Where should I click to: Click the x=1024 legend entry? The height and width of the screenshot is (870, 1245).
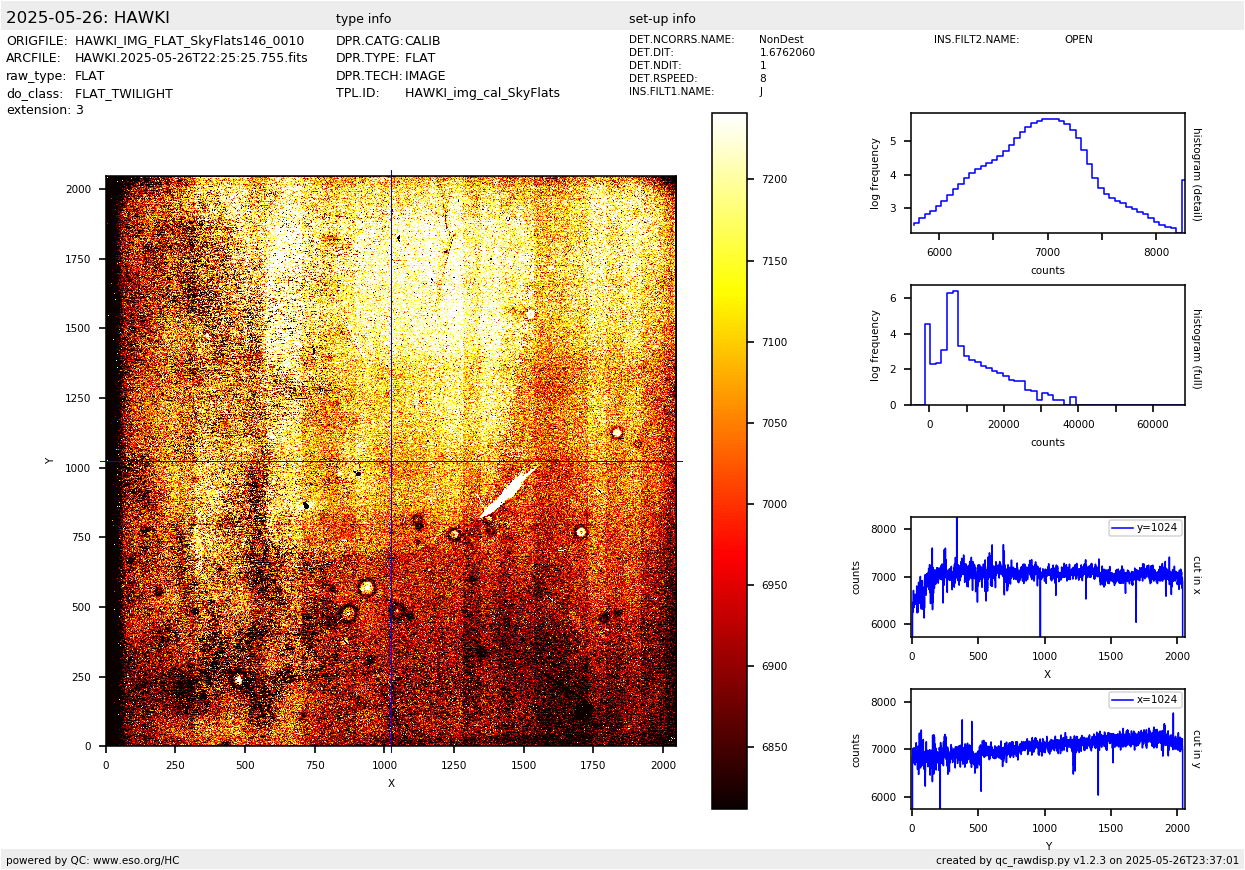pos(1145,700)
